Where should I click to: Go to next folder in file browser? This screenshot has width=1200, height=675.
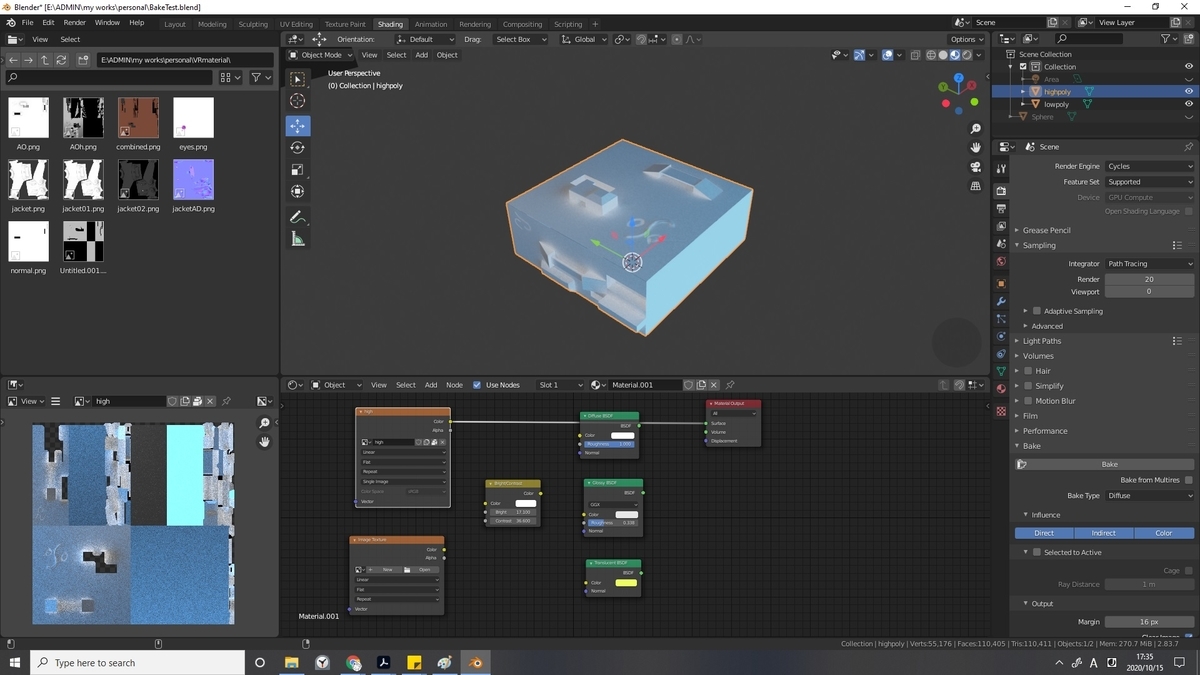(28, 60)
